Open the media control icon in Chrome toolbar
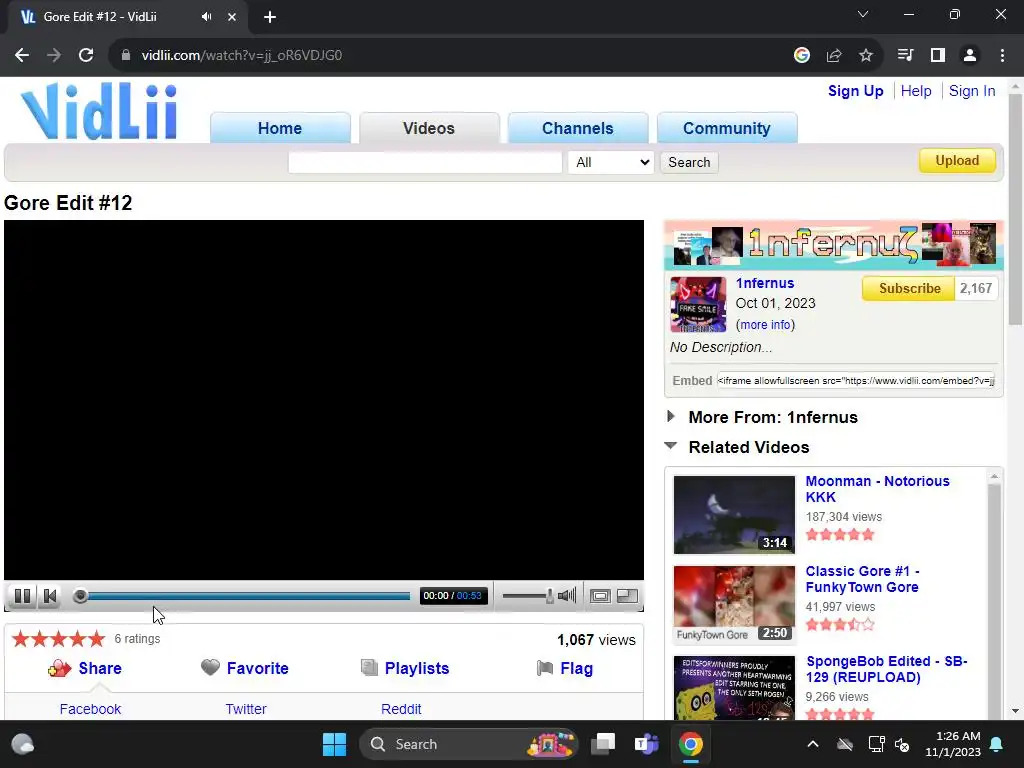 click(905, 56)
